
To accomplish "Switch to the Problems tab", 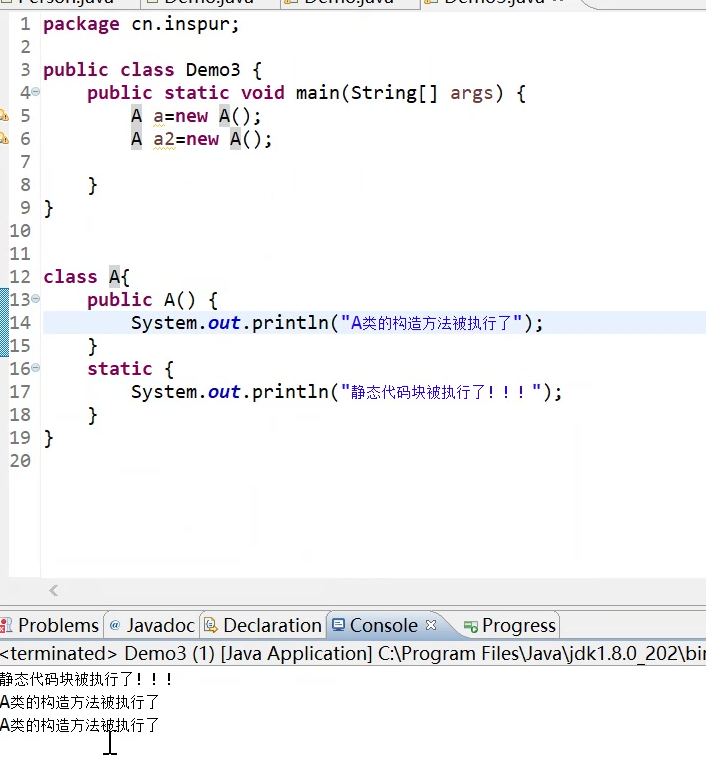I will pyautogui.click(x=51, y=625).
